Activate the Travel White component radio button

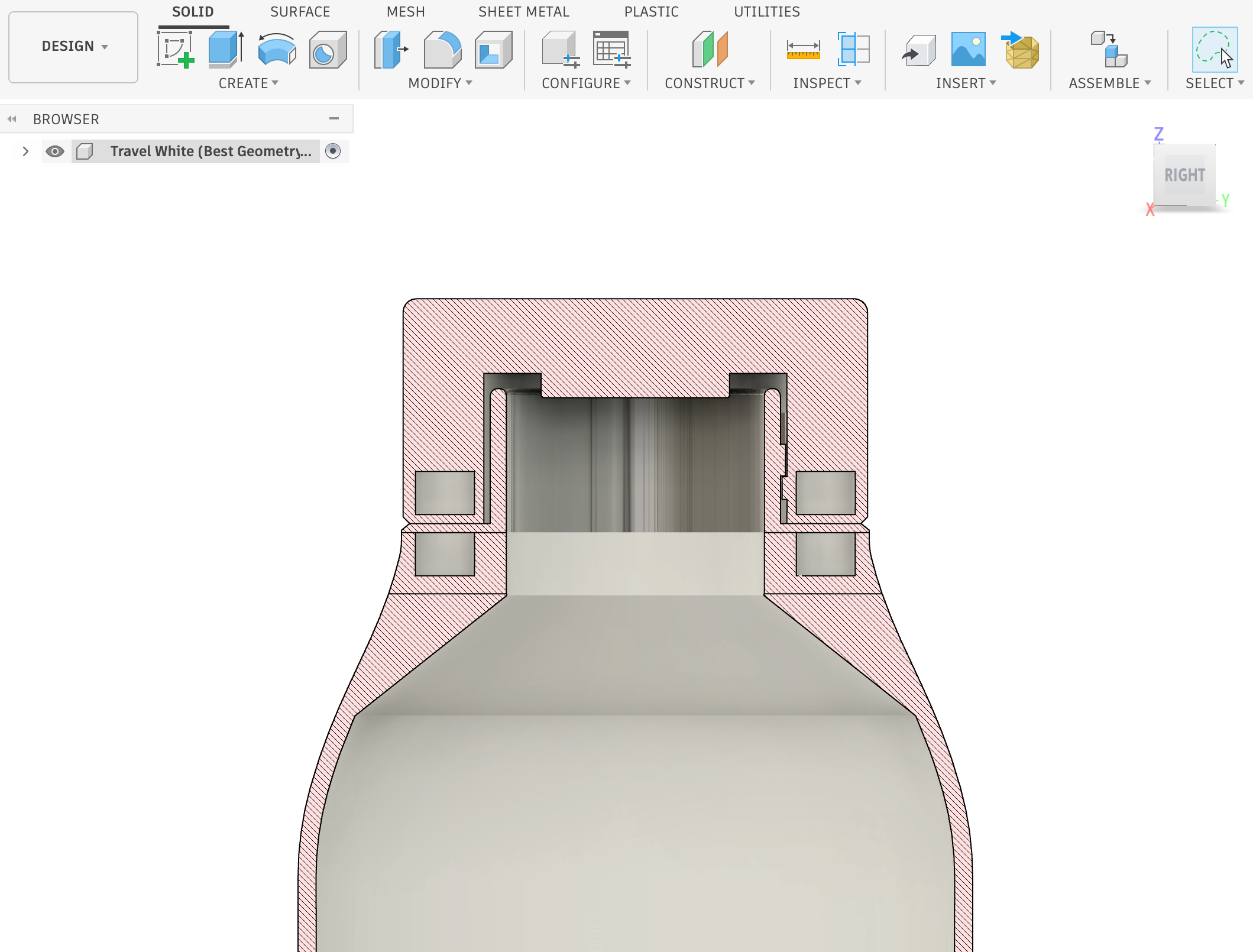[333, 151]
